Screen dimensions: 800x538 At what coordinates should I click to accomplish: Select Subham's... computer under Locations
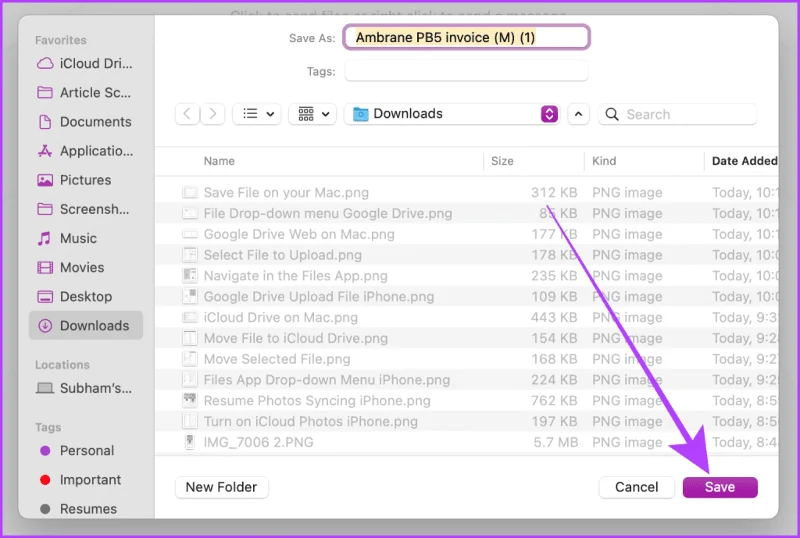pyautogui.click(x=85, y=388)
